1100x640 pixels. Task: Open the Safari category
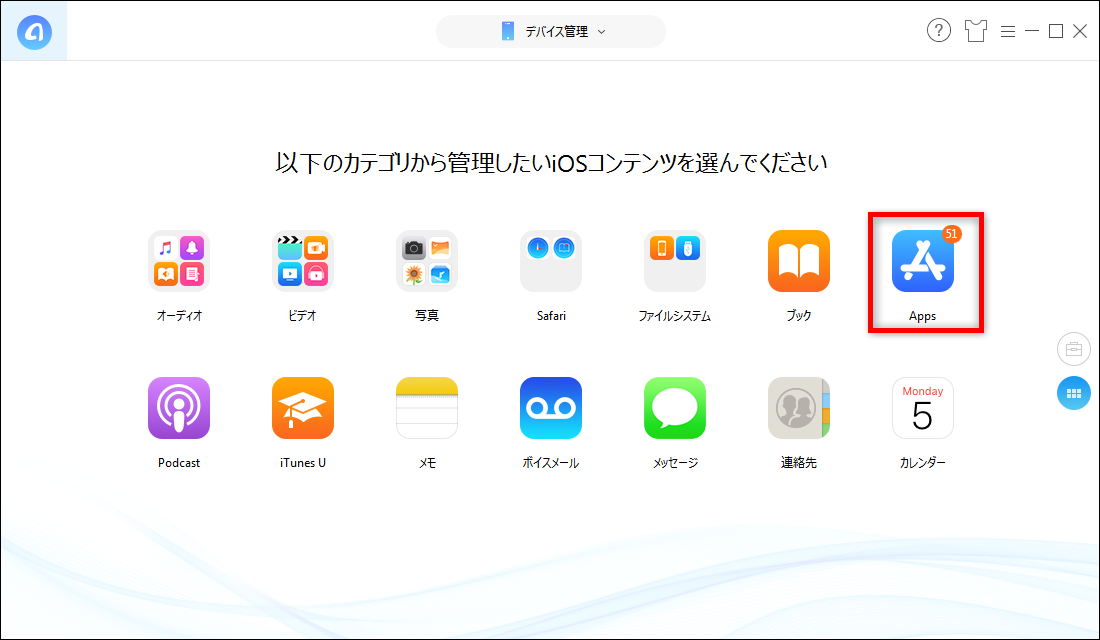[x=551, y=260]
